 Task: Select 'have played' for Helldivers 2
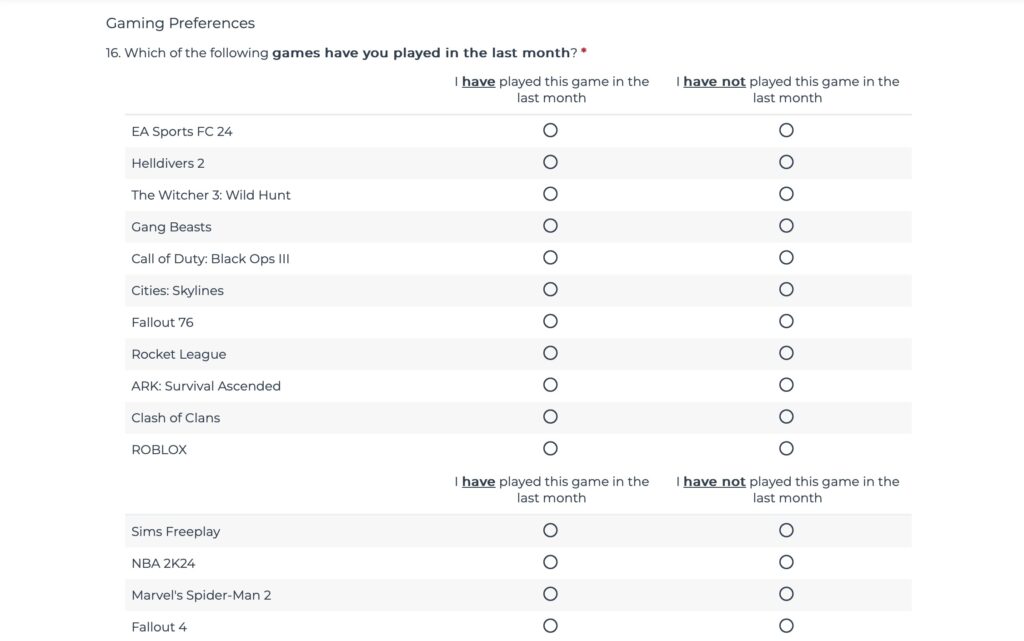[x=550, y=162]
